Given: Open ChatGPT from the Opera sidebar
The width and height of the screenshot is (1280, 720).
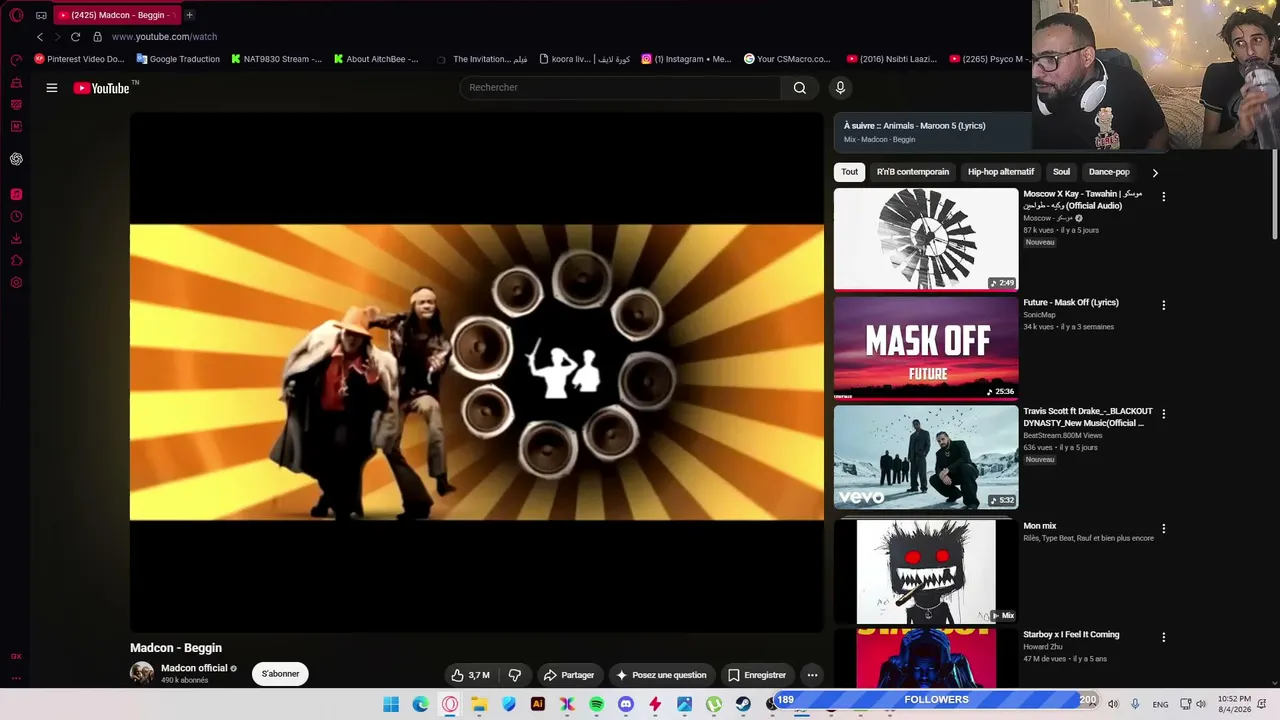Looking at the screenshot, I should coord(16,159).
